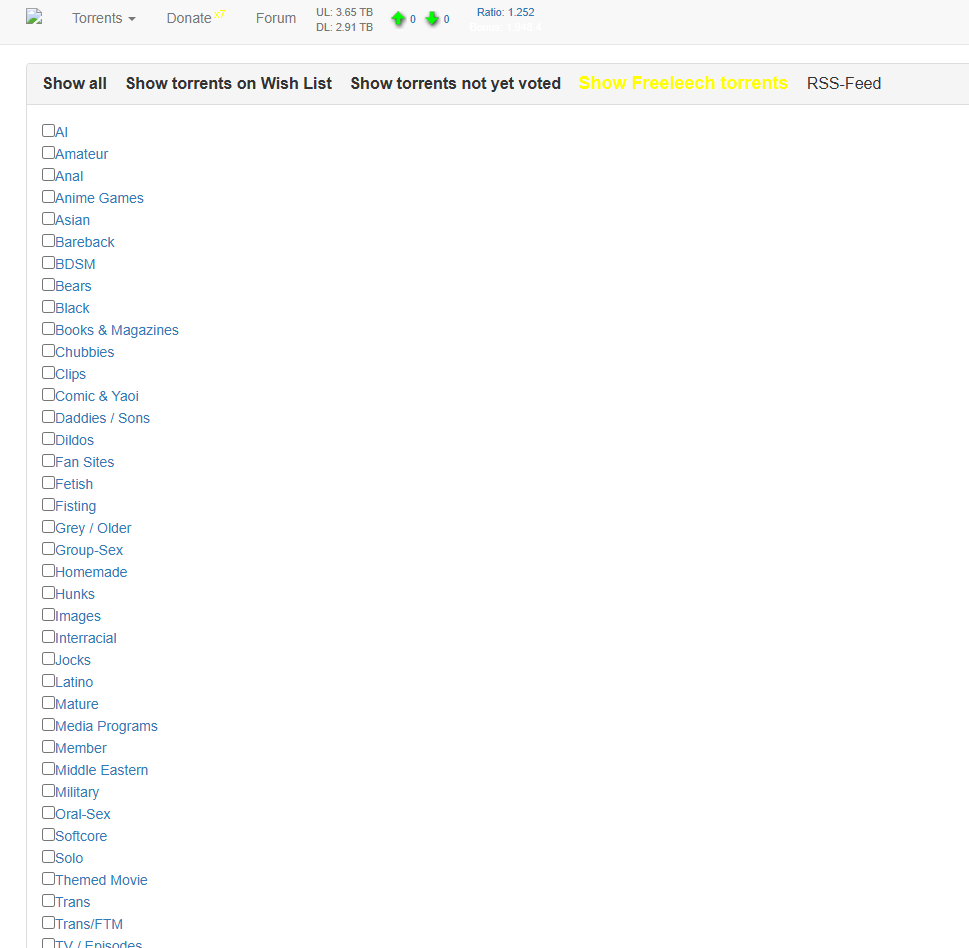Select the Show all filter
Viewport: 969px width, 948px height.
tap(75, 84)
